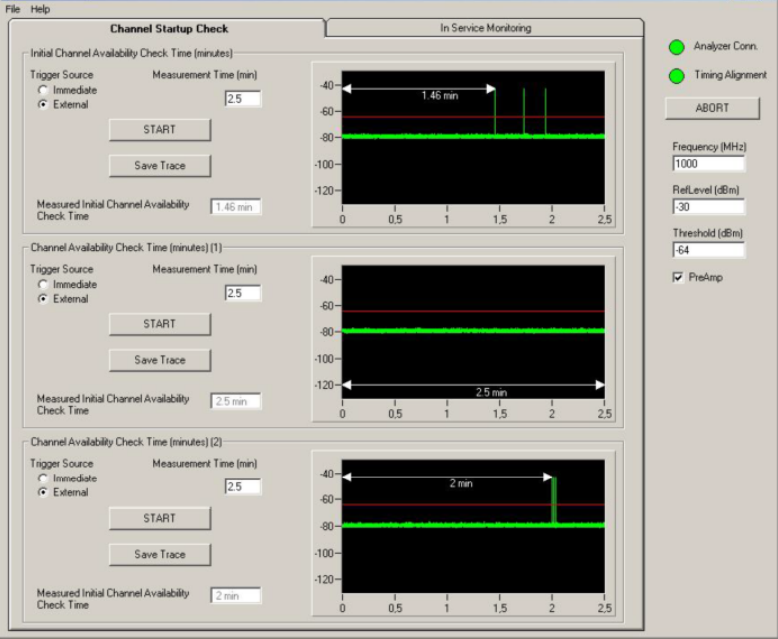
Task: Click Save Trace in Initial Channel Availability section
Action: [160, 166]
